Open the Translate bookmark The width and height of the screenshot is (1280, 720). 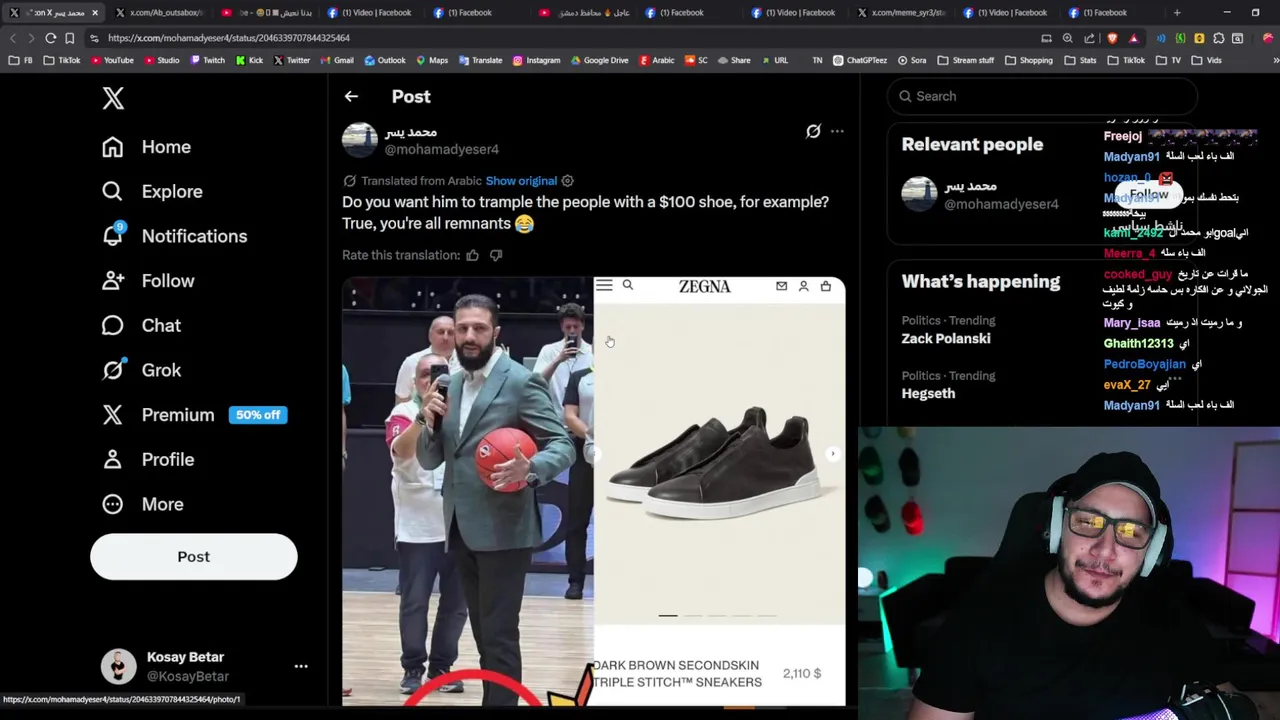[x=480, y=60]
